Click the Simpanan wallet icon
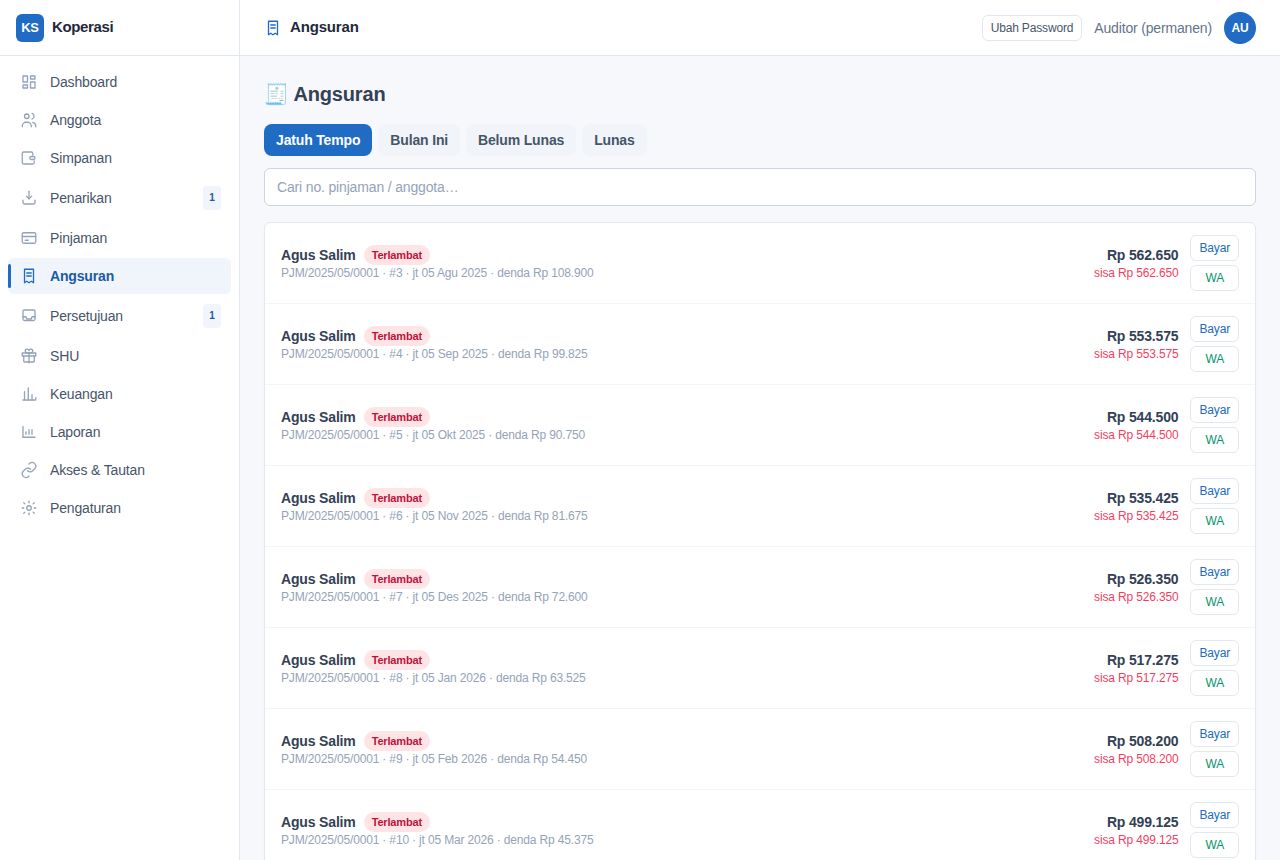Screen dimensions: 1280x860 [x=29, y=158]
